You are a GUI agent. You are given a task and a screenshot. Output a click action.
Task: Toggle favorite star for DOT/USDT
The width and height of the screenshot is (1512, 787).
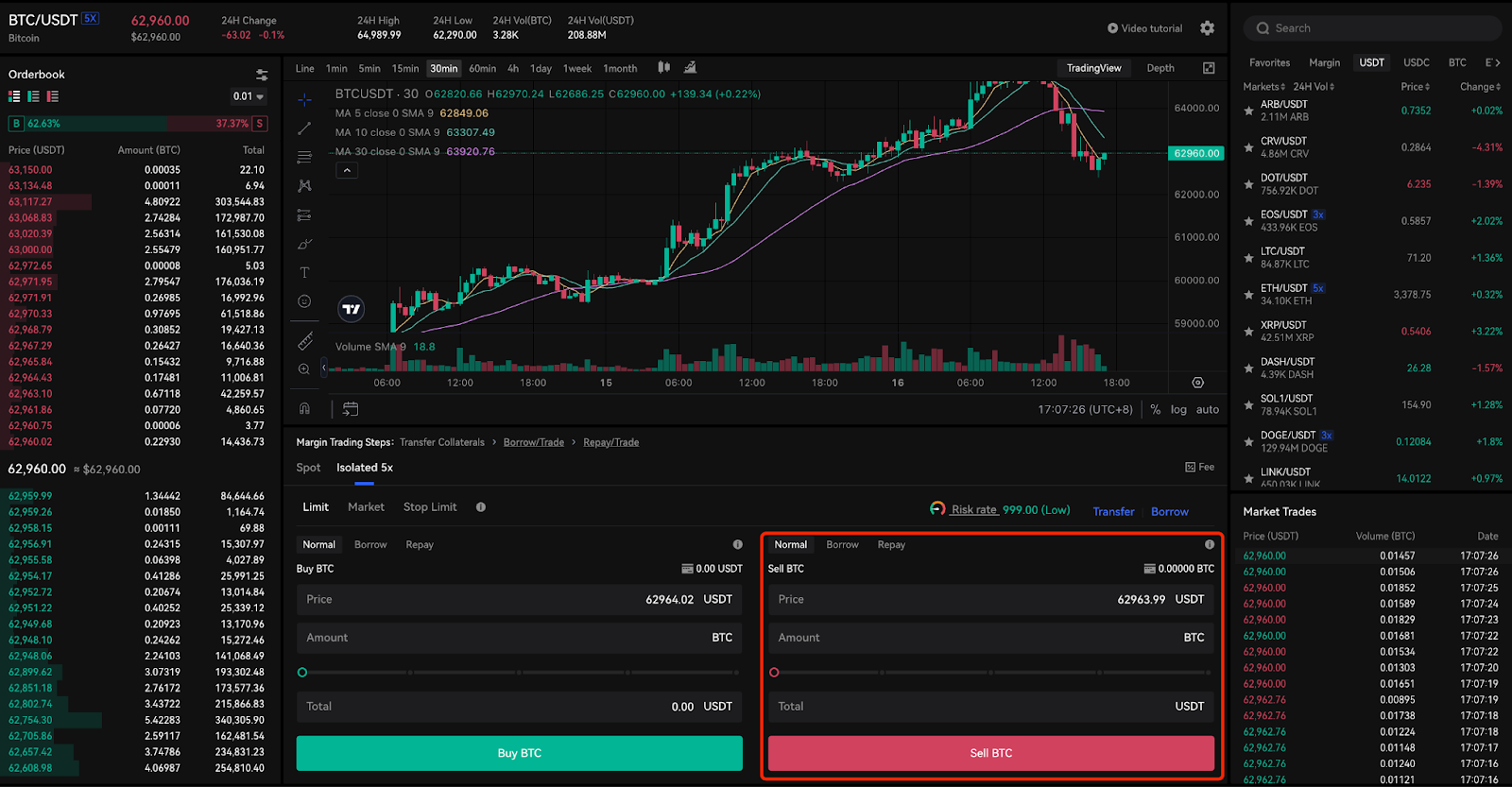tap(1248, 185)
